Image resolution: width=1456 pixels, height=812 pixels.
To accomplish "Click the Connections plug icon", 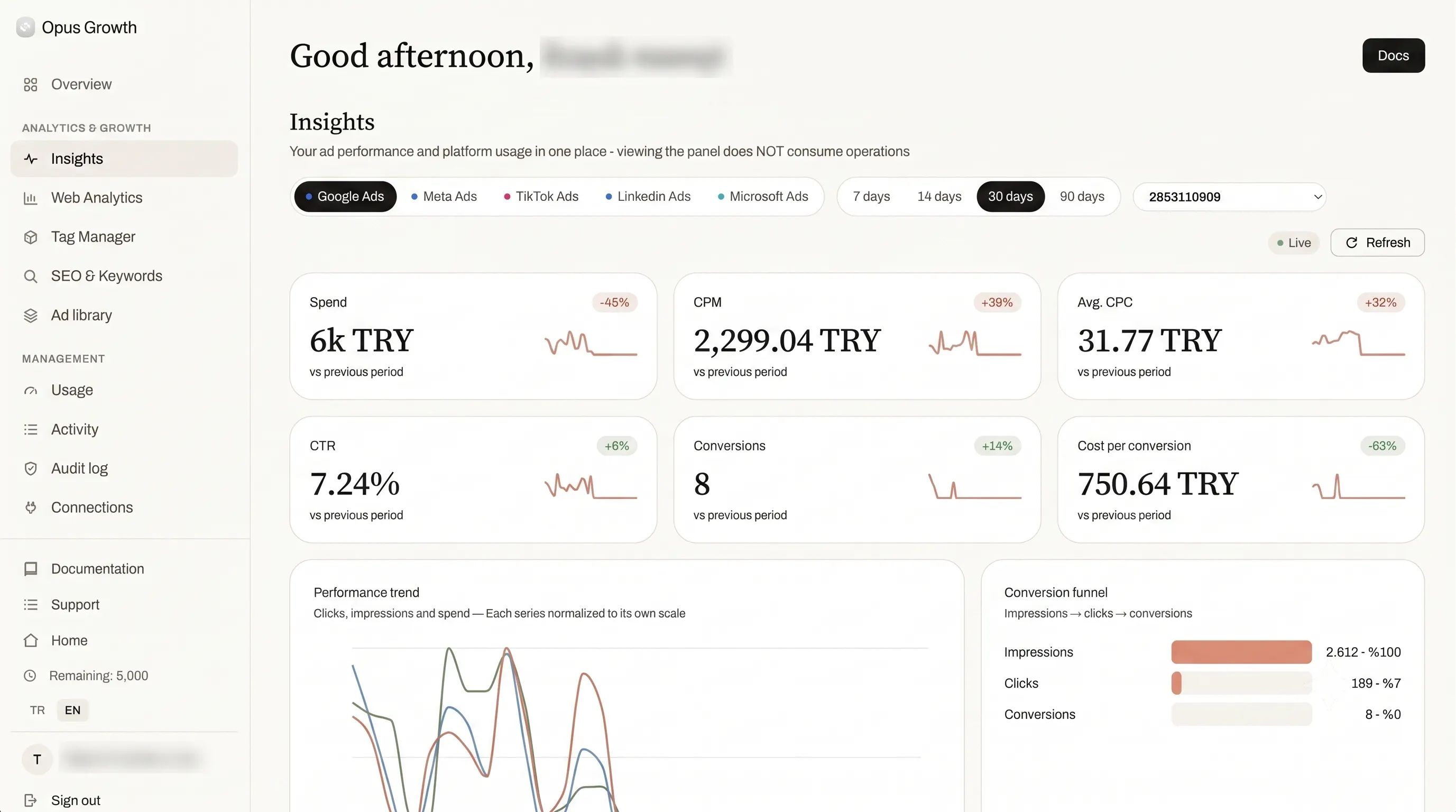I will 31,508.
